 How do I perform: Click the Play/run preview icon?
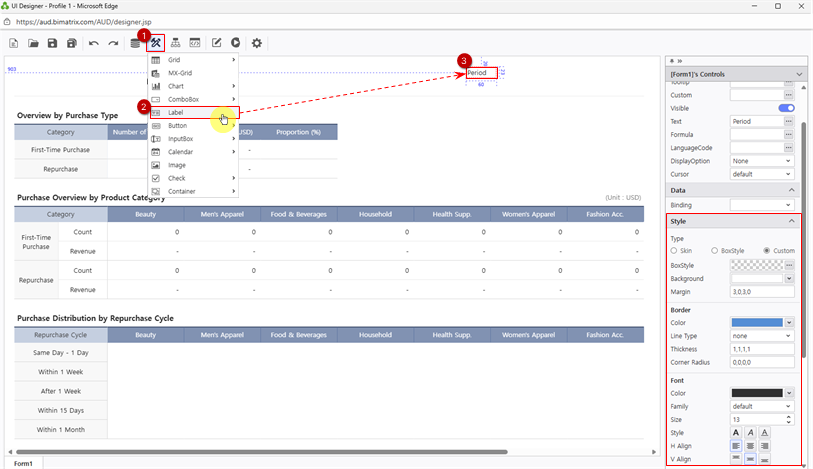(235, 43)
